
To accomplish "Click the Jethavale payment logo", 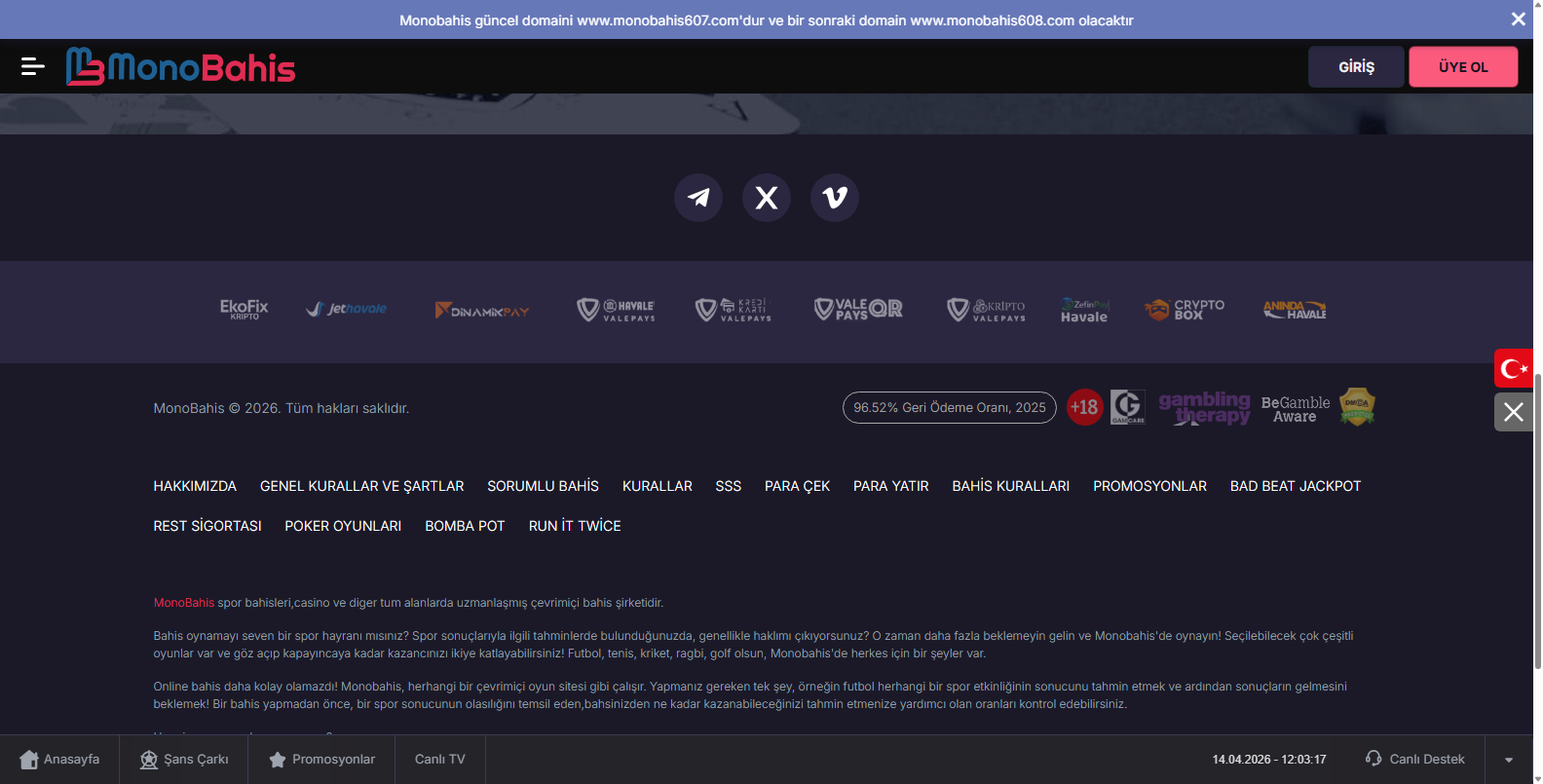I will 347,310.
